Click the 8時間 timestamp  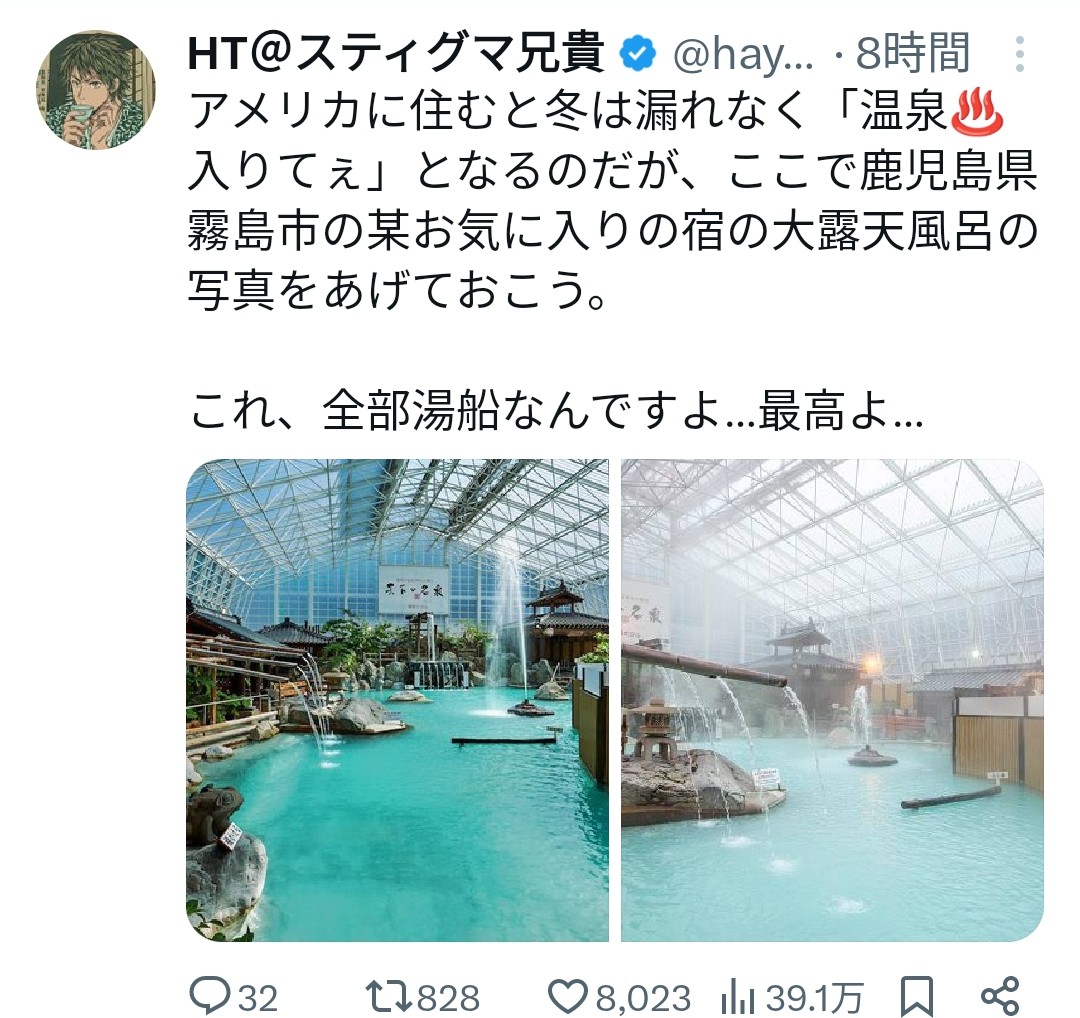click(x=913, y=53)
